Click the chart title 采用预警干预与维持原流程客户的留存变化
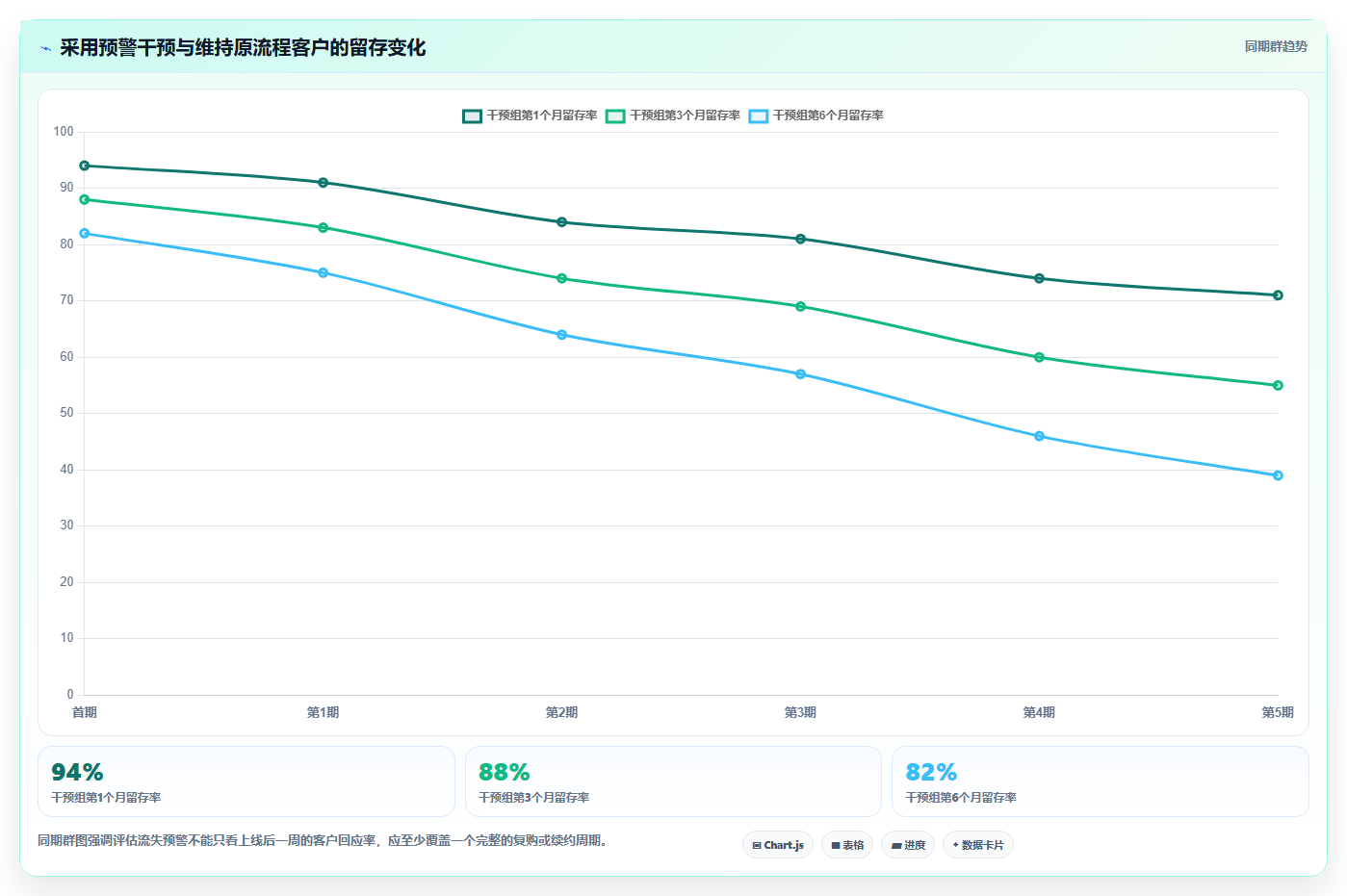This screenshot has height=896, width=1347. click(243, 48)
